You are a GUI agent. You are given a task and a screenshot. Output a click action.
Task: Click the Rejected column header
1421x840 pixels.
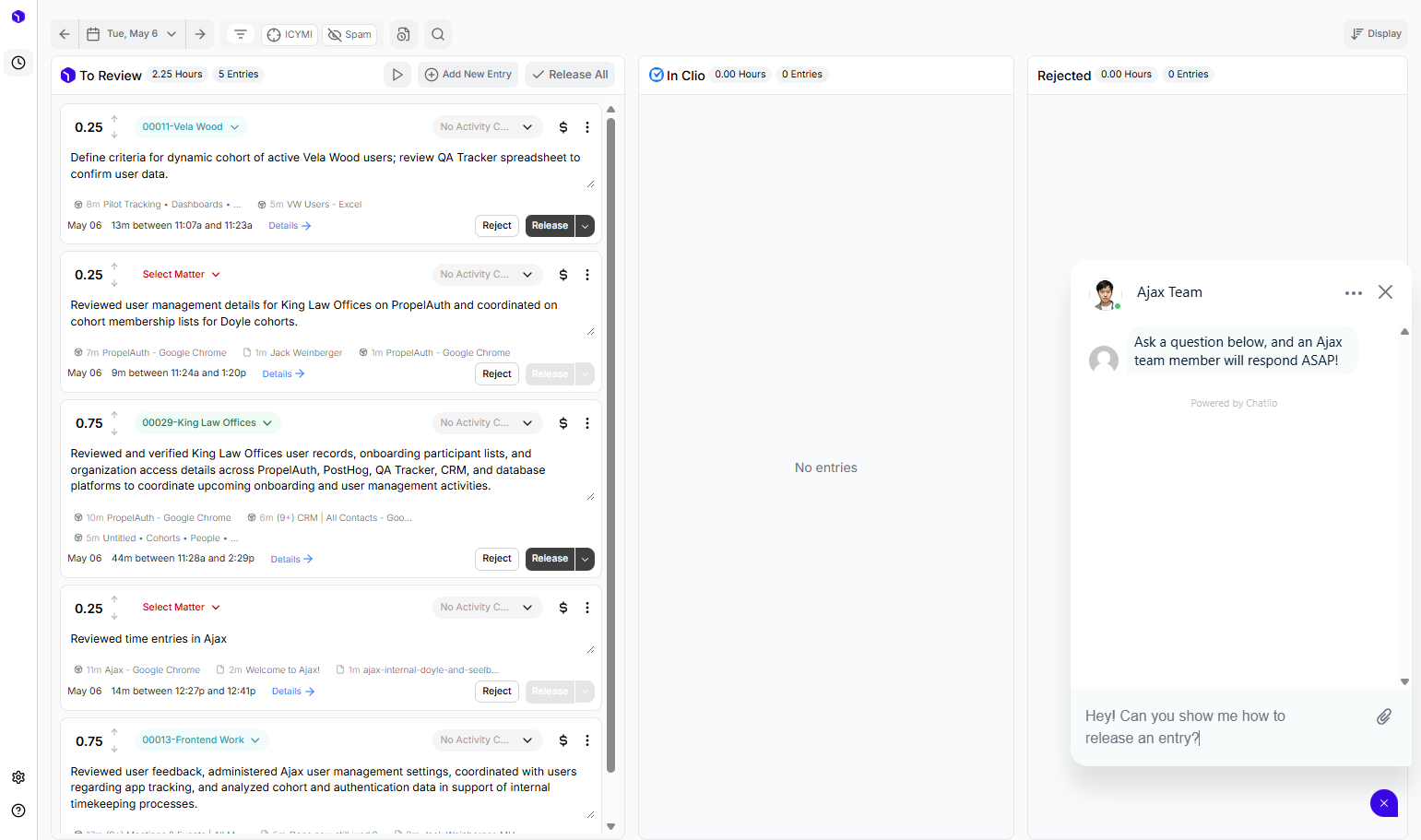click(1064, 76)
